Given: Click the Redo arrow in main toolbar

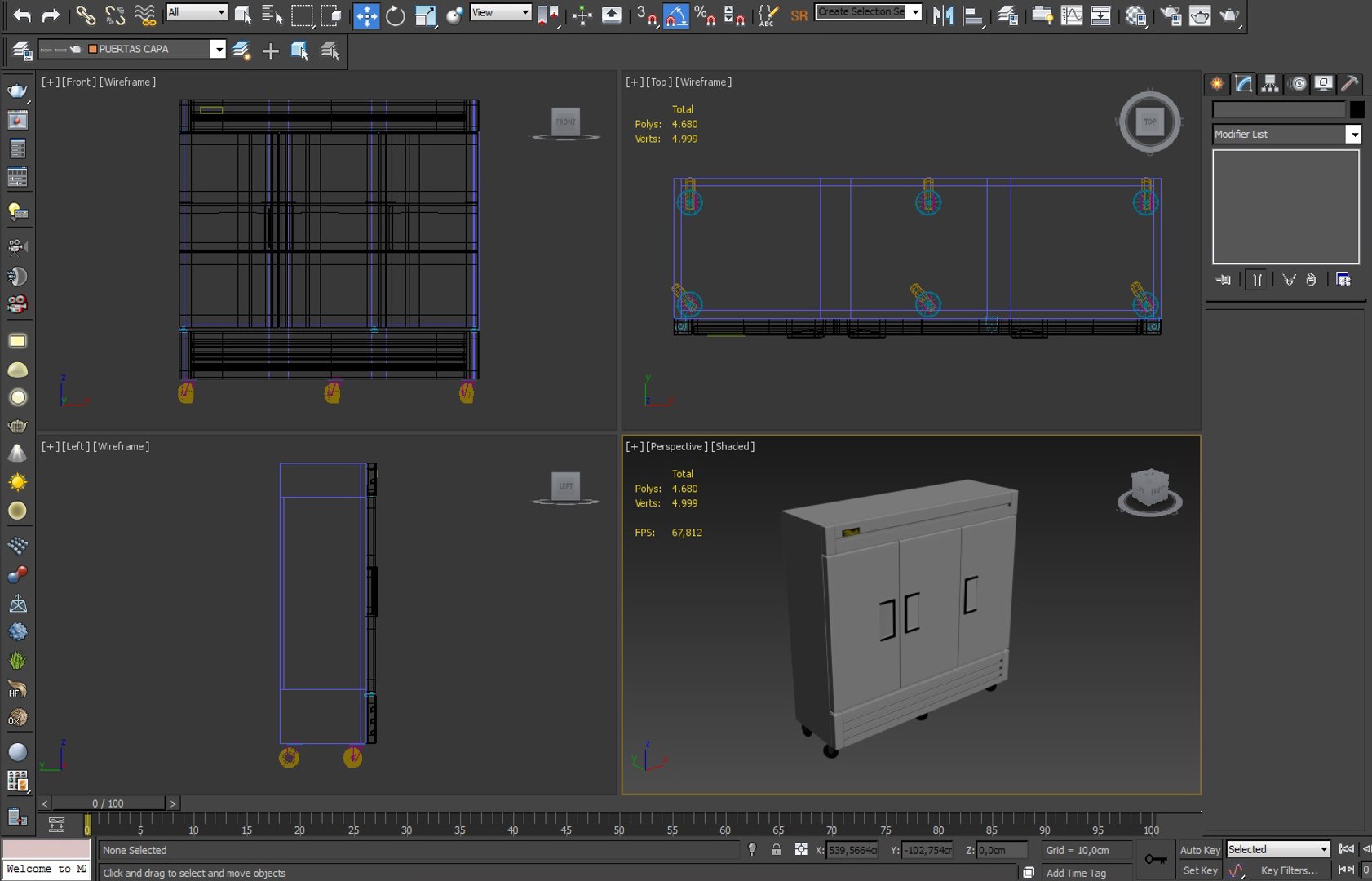Looking at the screenshot, I should point(51,15).
